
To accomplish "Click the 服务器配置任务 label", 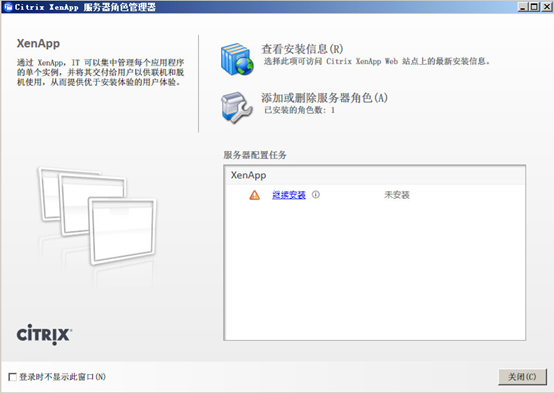I will pyautogui.click(x=255, y=155).
